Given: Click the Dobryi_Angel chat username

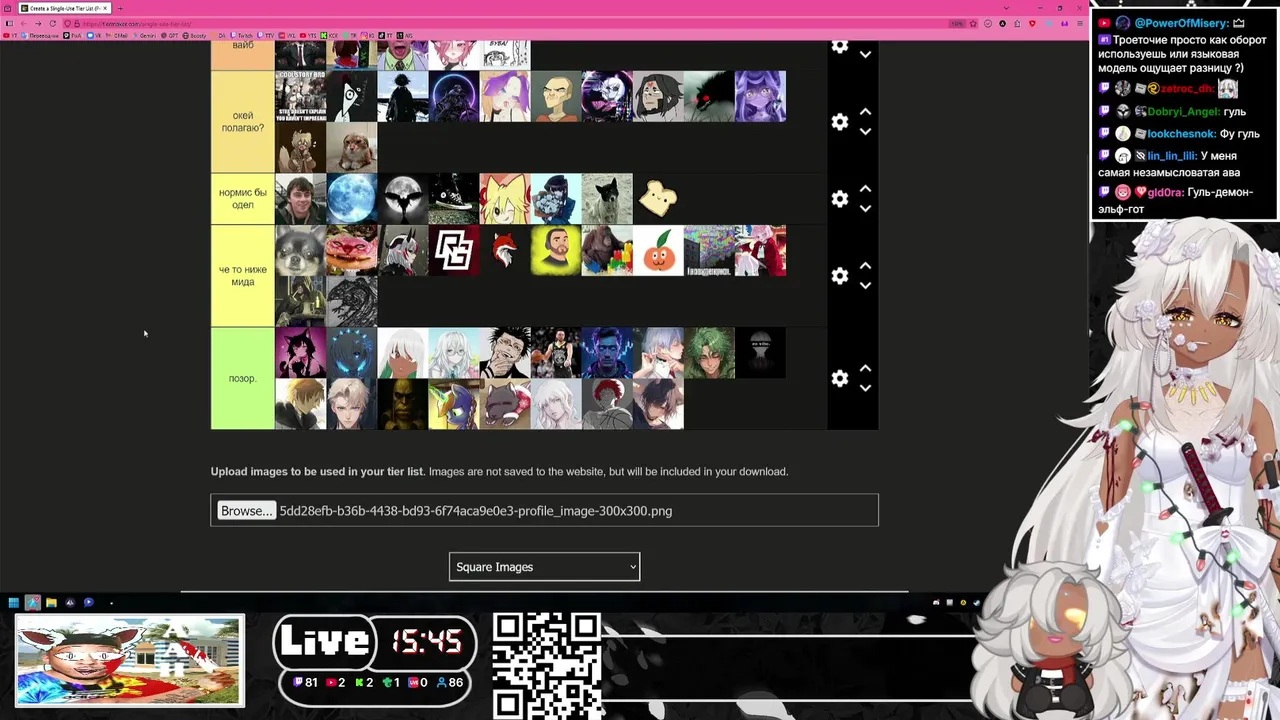Looking at the screenshot, I should (x=1183, y=112).
